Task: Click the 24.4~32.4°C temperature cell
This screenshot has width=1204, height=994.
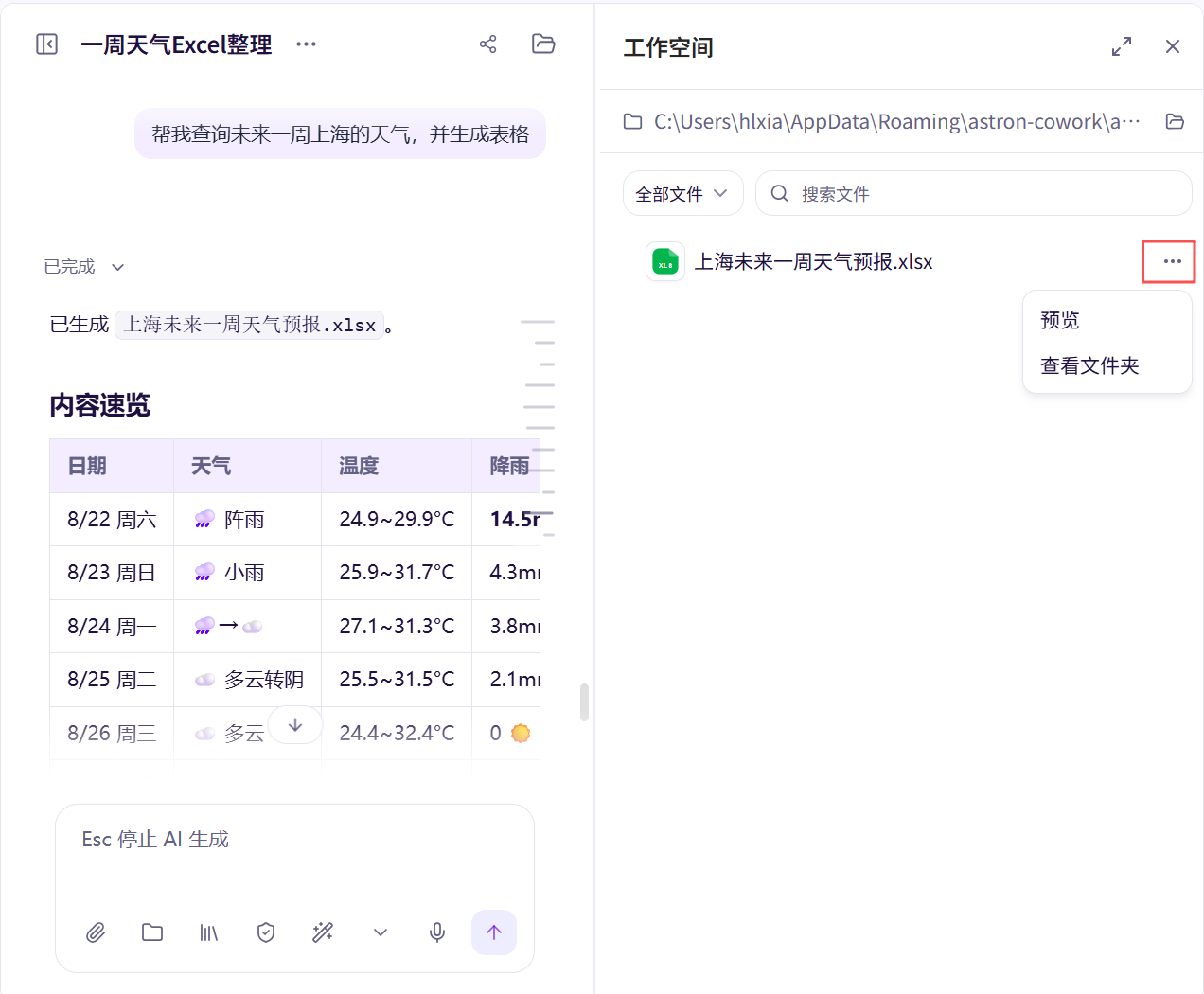Action: click(x=398, y=734)
